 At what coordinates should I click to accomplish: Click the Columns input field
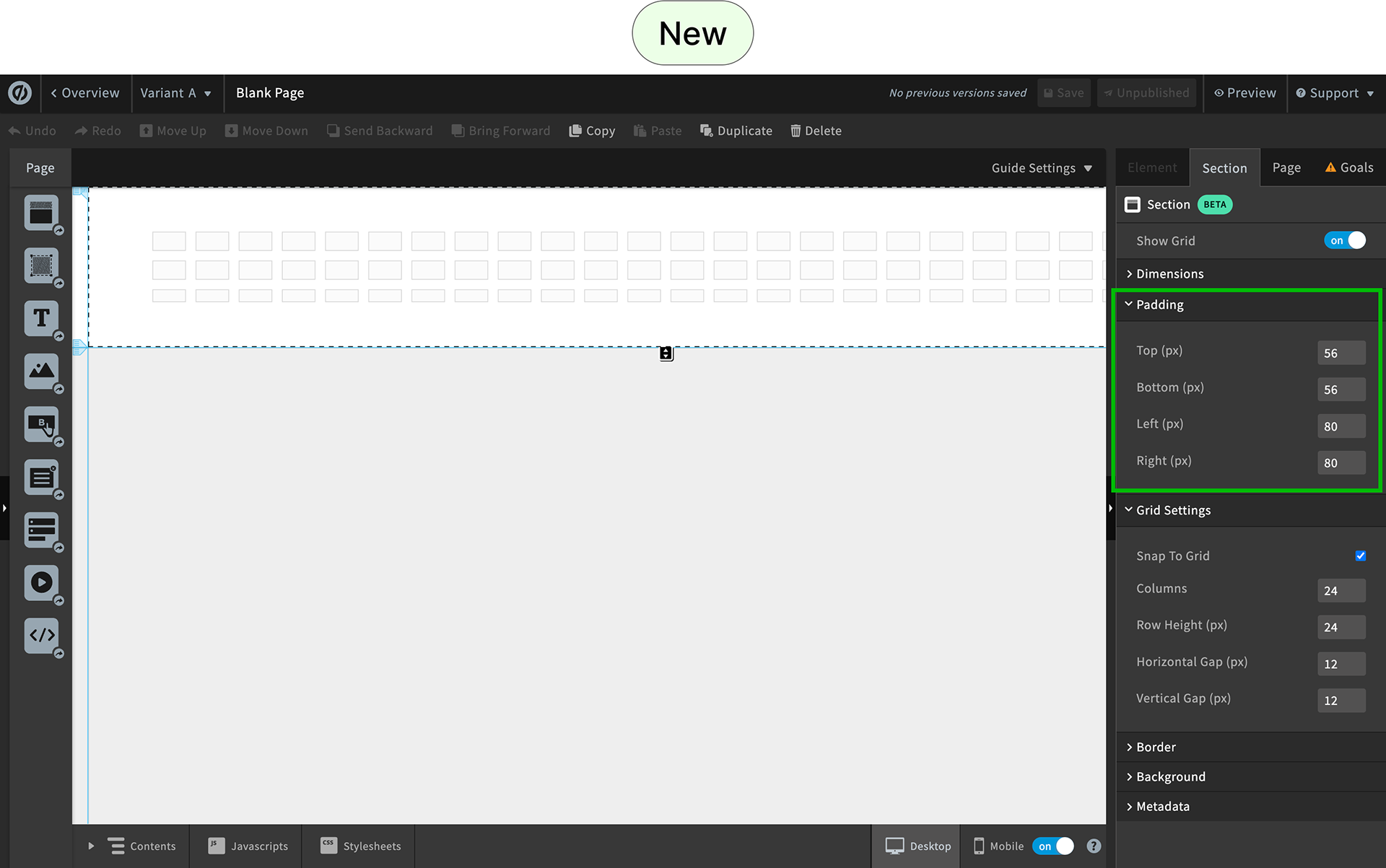[x=1341, y=590]
